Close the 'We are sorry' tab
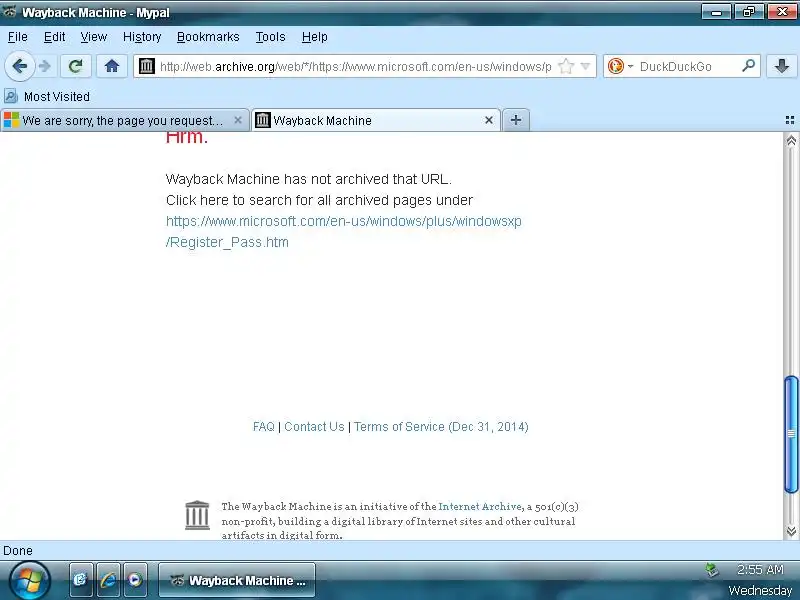Viewport: 800px width, 600px height. click(238, 120)
